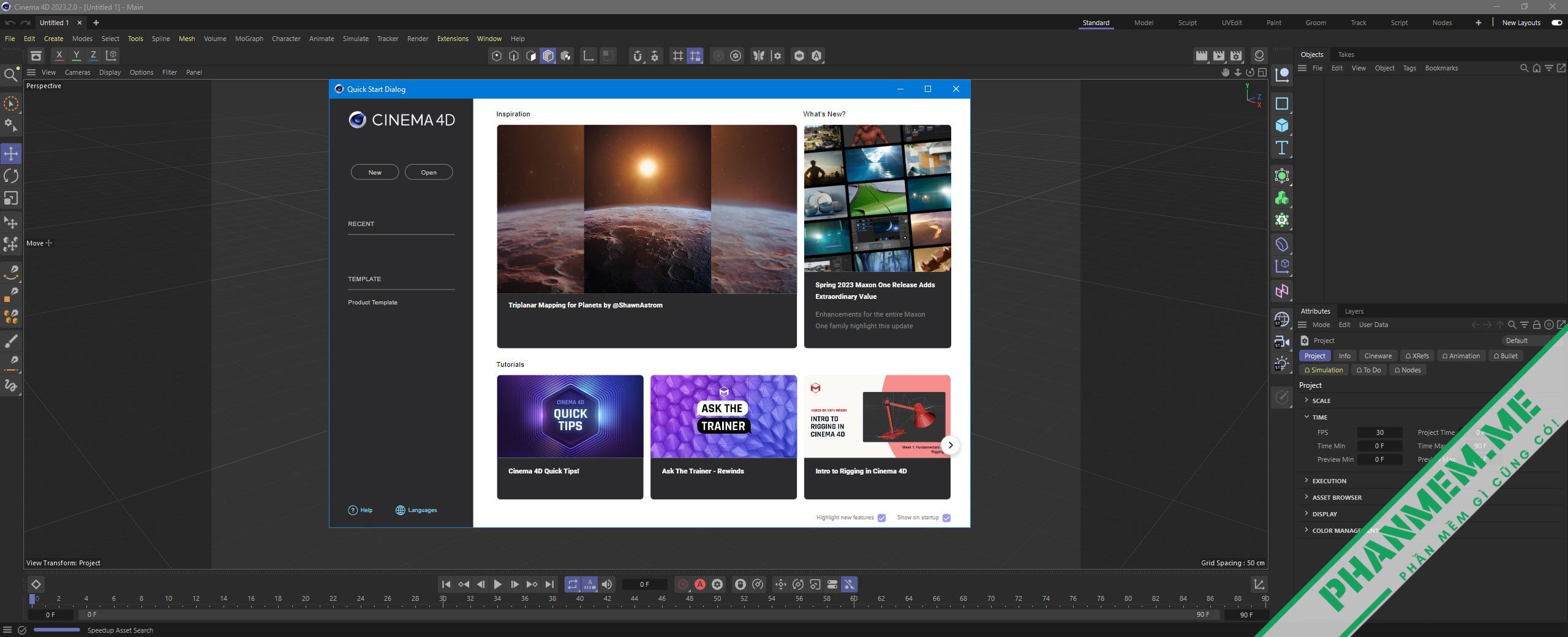1568x637 pixels.
Task: Add a Text object from right palette
Action: click(x=1281, y=148)
